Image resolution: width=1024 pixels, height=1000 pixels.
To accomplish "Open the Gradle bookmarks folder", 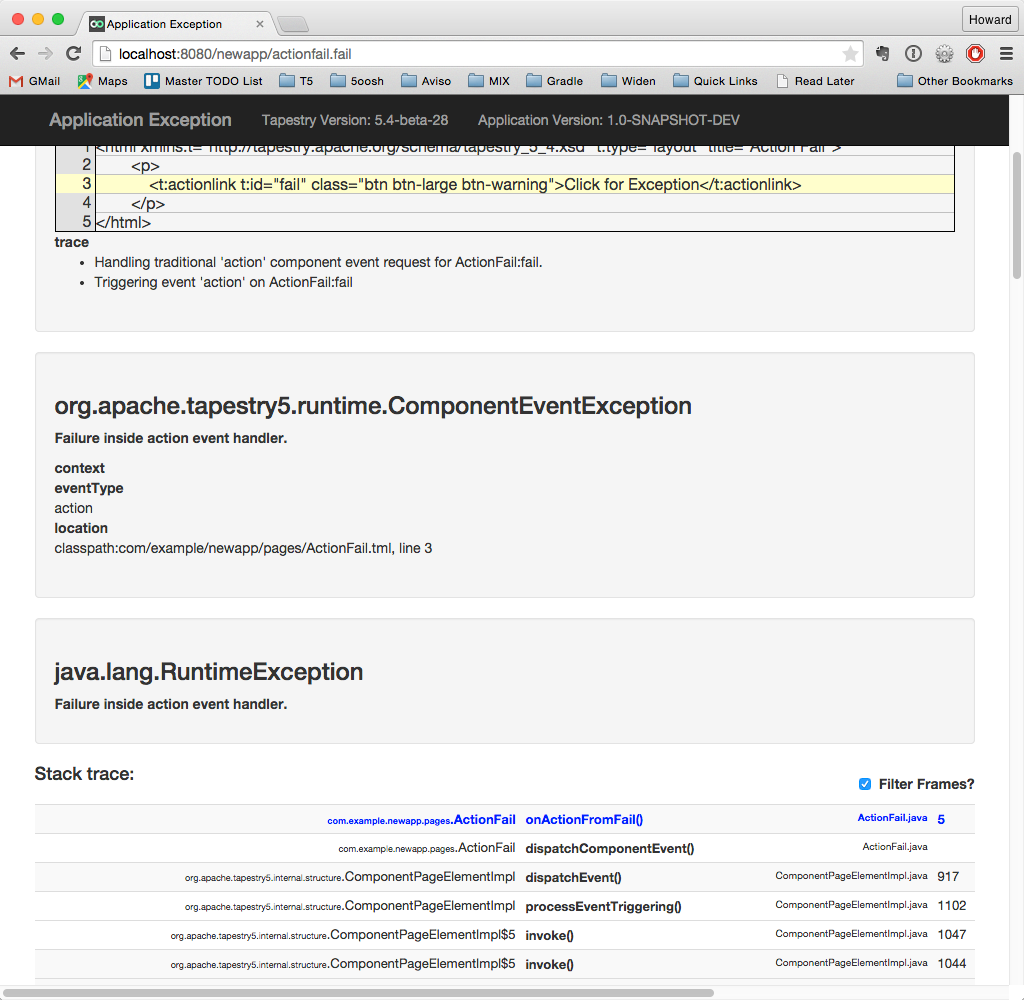I will pos(554,81).
